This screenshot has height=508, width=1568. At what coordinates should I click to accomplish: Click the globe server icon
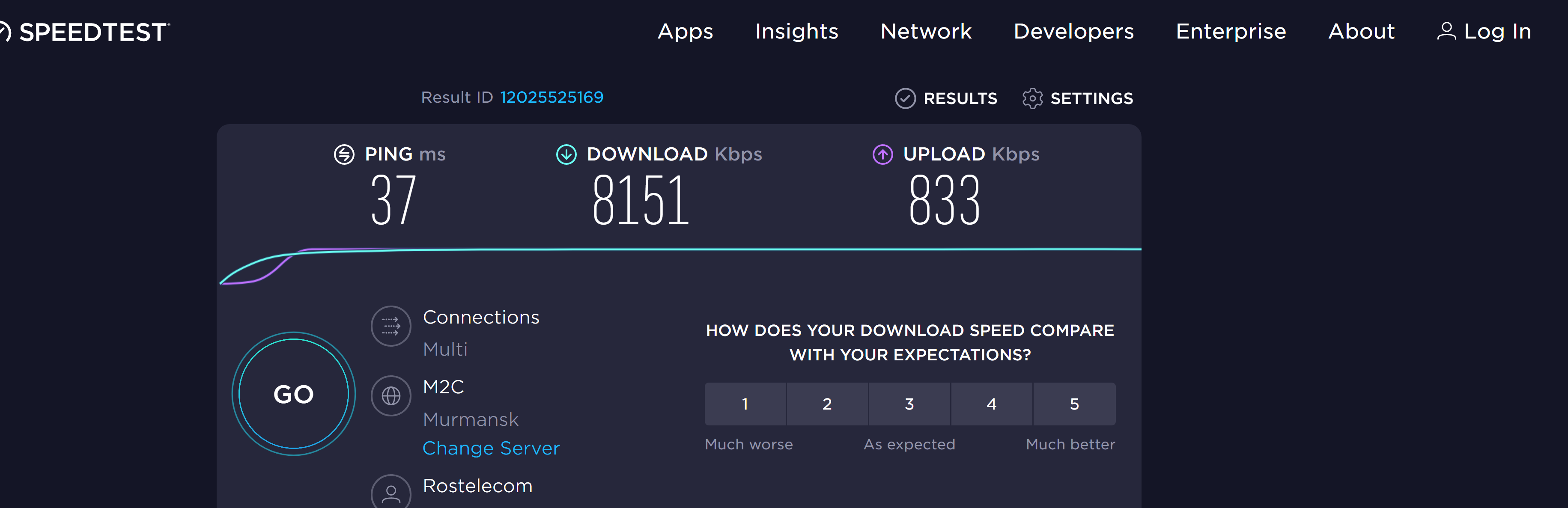tap(391, 396)
